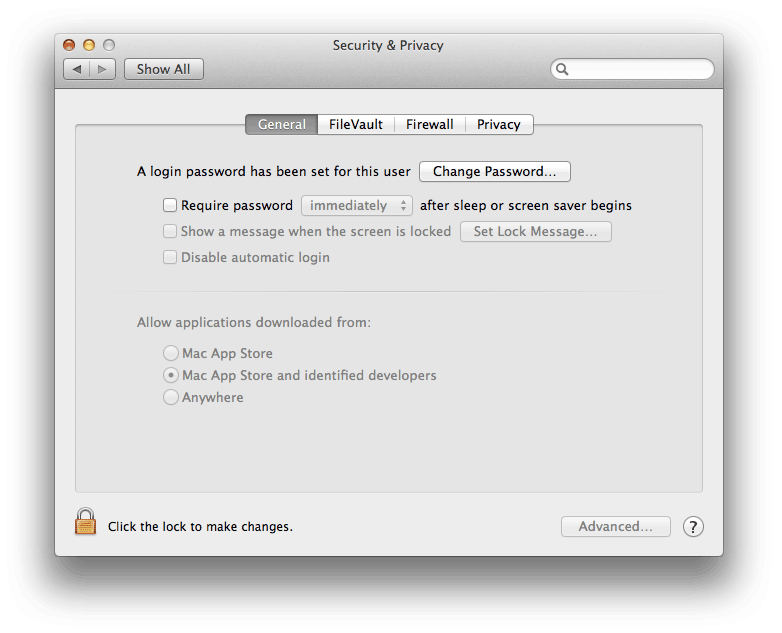This screenshot has width=782, height=633.
Task: Tick Show a message when screen is locked
Action: 170,232
